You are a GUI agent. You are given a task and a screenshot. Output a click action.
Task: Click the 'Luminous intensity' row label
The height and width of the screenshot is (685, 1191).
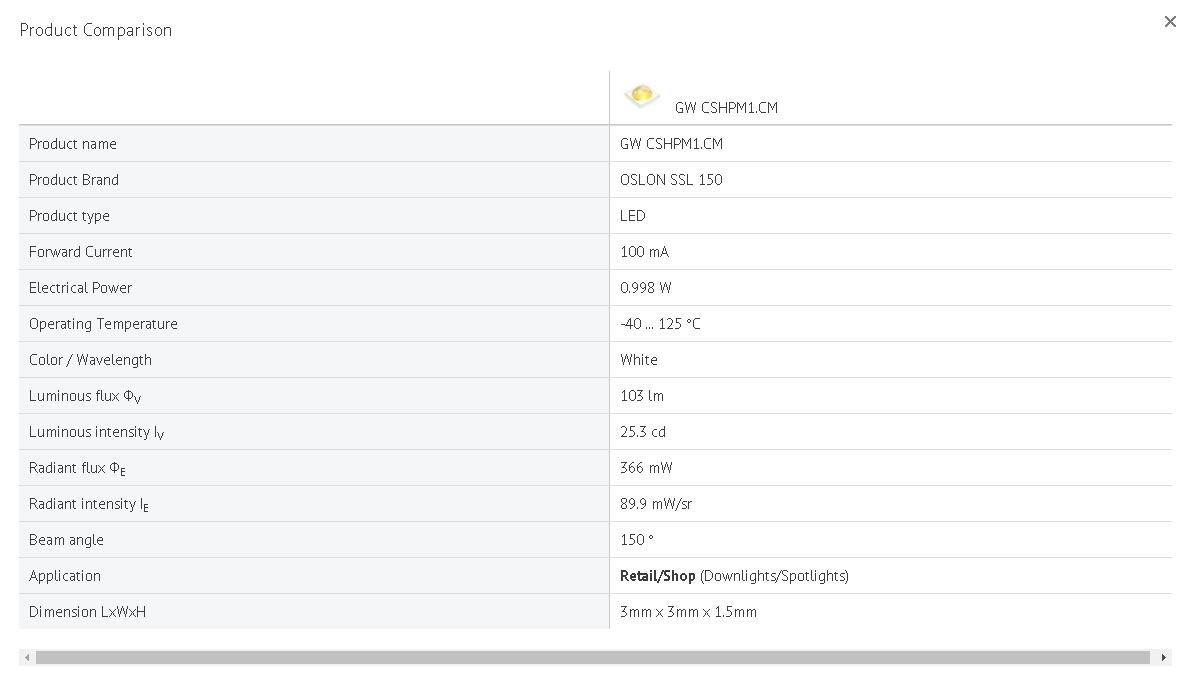(x=96, y=432)
